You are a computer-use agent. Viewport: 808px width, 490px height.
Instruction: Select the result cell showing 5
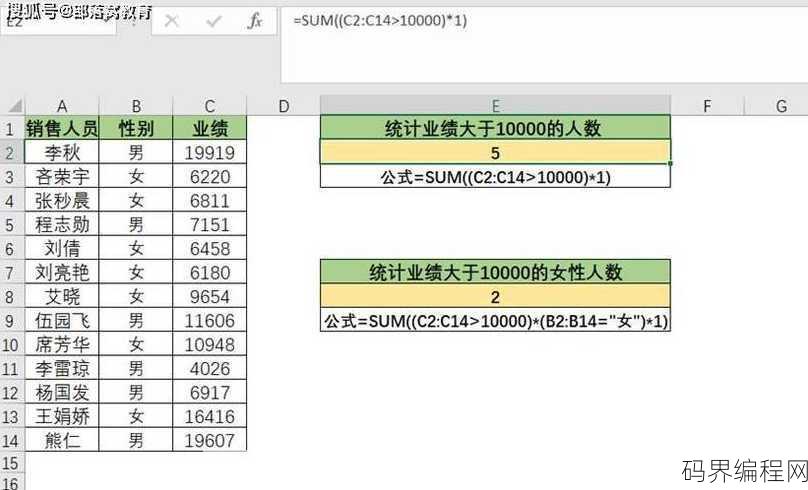(495, 153)
